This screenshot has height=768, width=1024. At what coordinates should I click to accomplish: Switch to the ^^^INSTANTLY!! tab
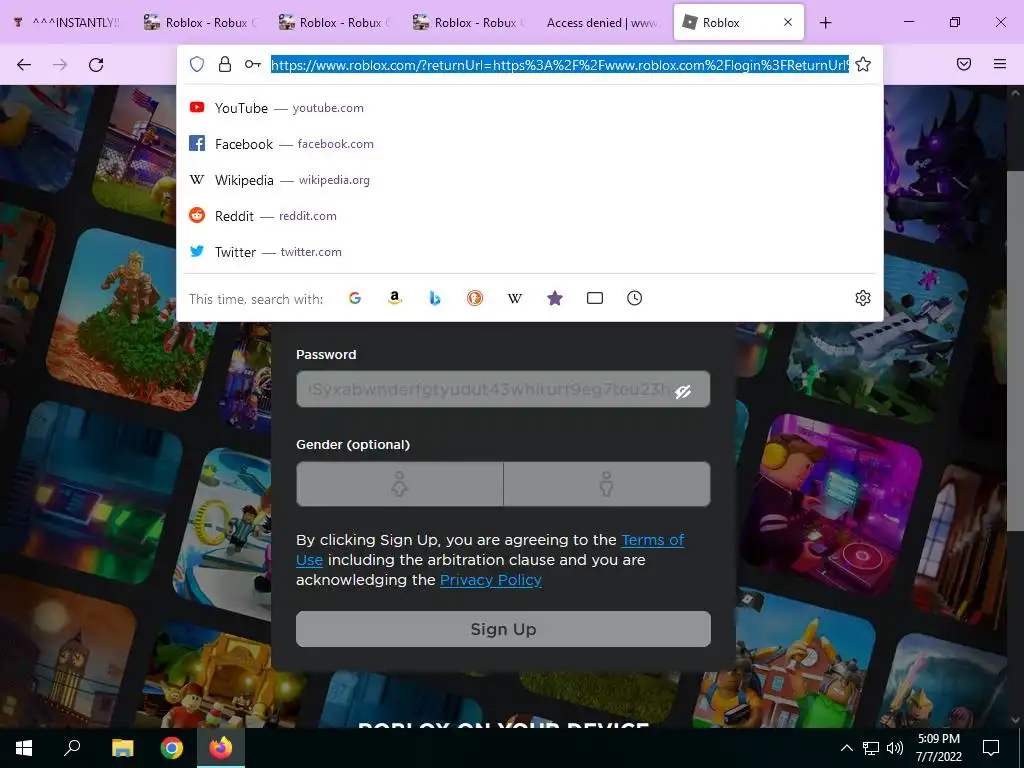click(x=67, y=23)
